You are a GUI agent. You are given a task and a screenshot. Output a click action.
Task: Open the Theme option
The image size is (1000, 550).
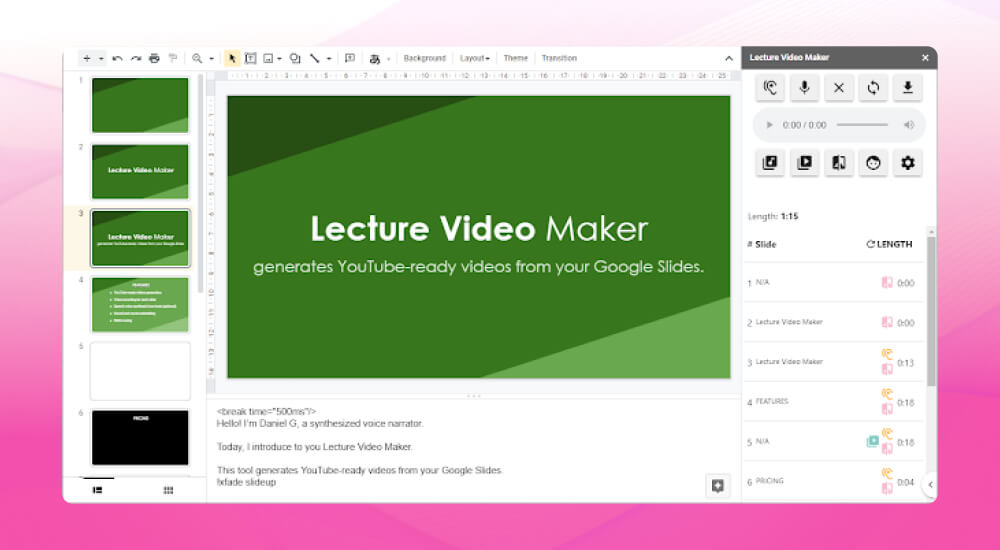pyautogui.click(x=515, y=58)
